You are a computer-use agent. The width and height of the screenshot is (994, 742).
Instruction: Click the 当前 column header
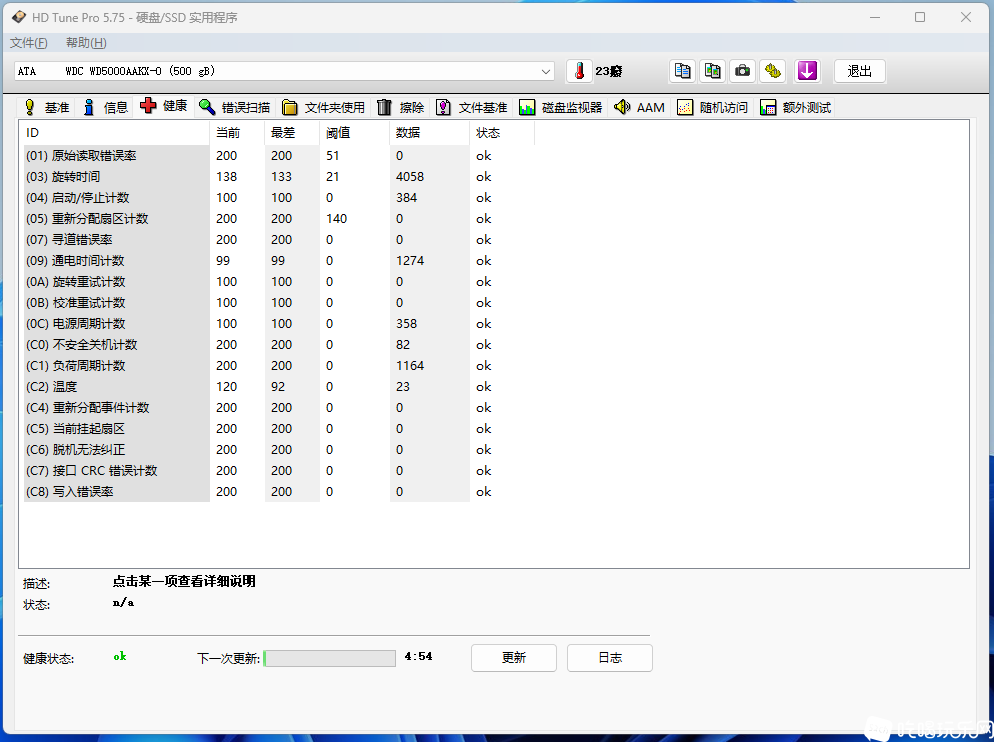pos(237,133)
